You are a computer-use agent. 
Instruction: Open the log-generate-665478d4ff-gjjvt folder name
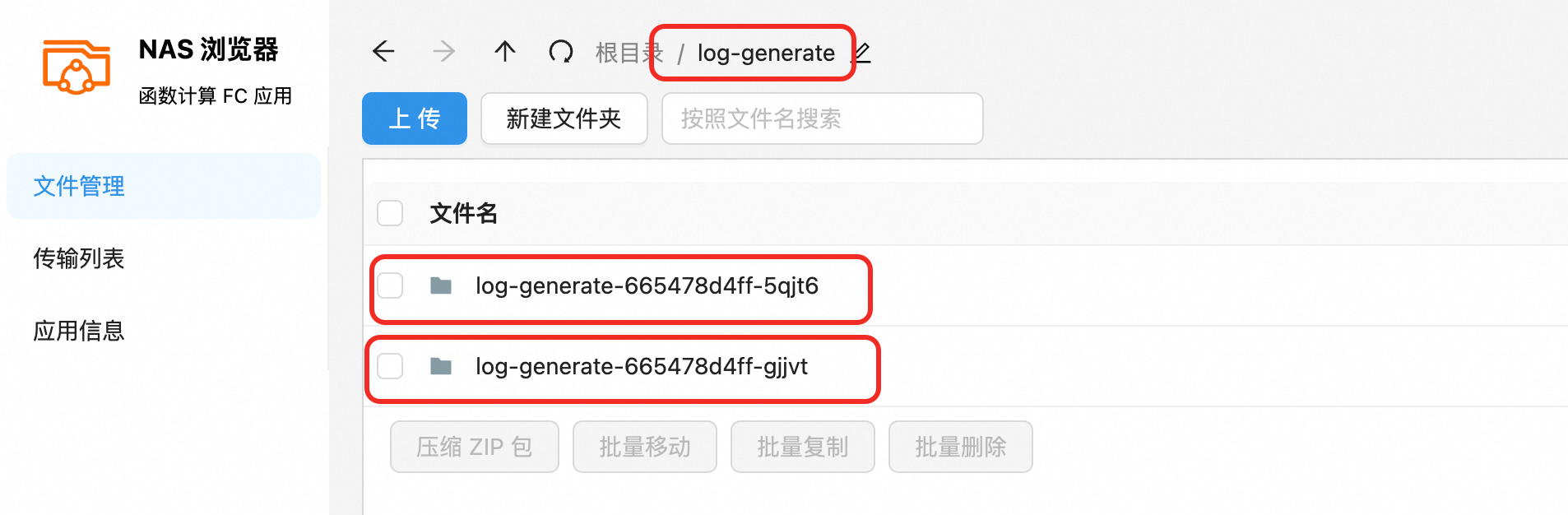(x=642, y=366)
